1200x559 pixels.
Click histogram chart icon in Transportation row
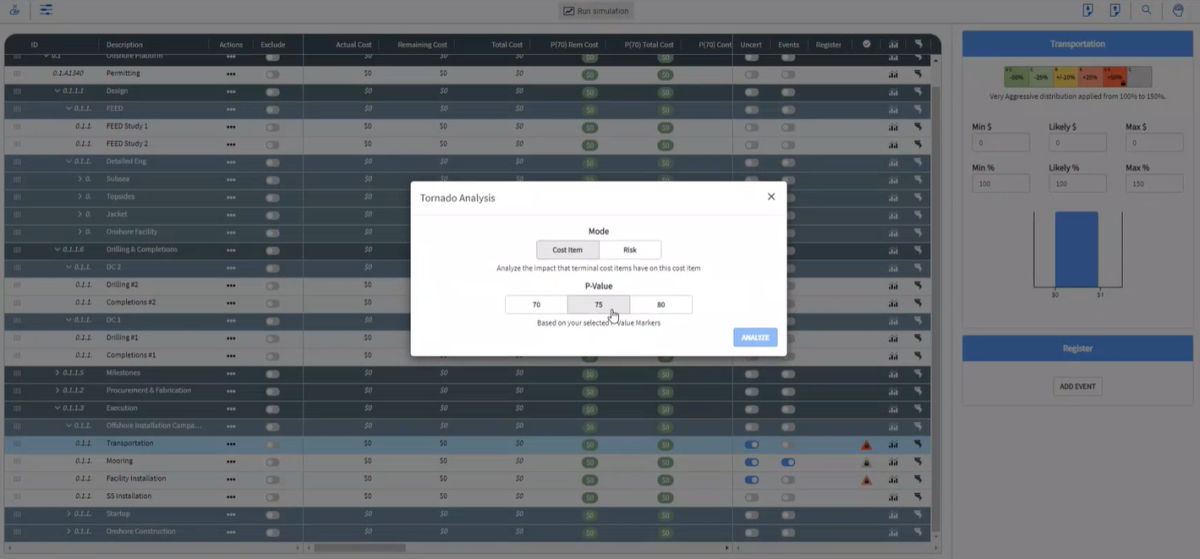[893, 444]
